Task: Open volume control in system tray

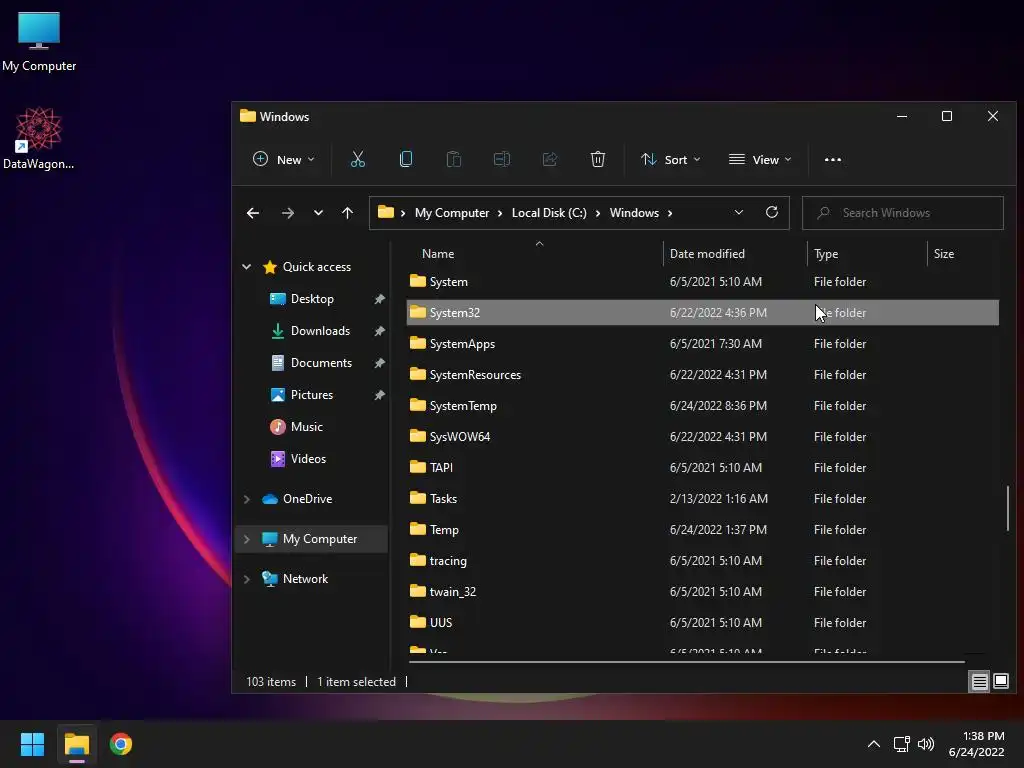Action: click(926, 744)
